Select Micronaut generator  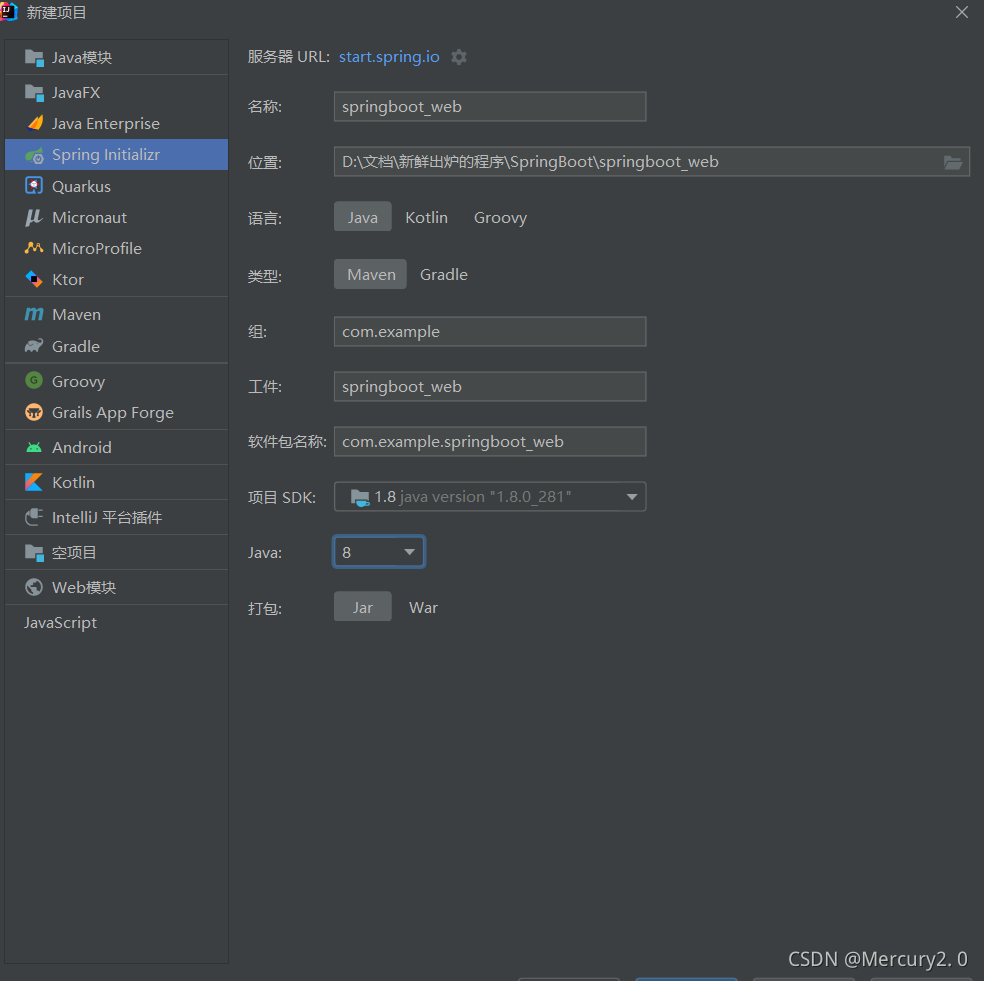[x=117, y=217]
